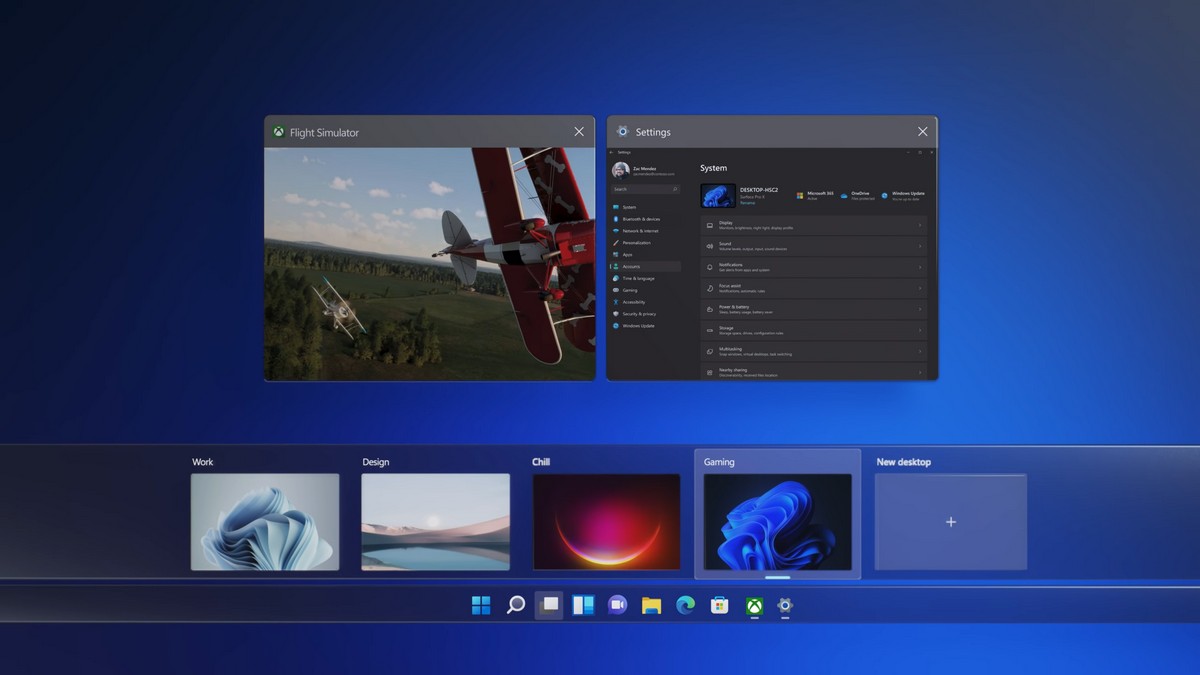The height and width of the screenshot is (675, 1200).
Task: Open the Settings gear in taskbar
Action: click(x=786, y=605)
